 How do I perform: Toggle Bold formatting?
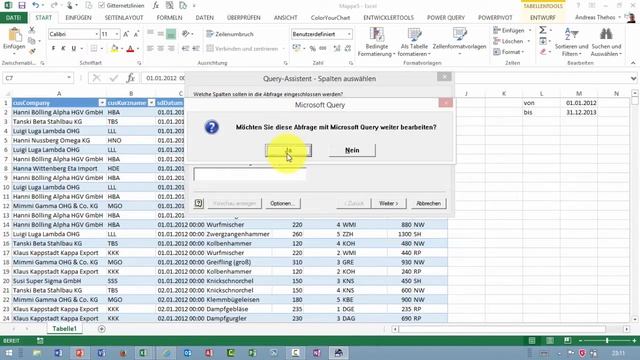coord(53,49)
